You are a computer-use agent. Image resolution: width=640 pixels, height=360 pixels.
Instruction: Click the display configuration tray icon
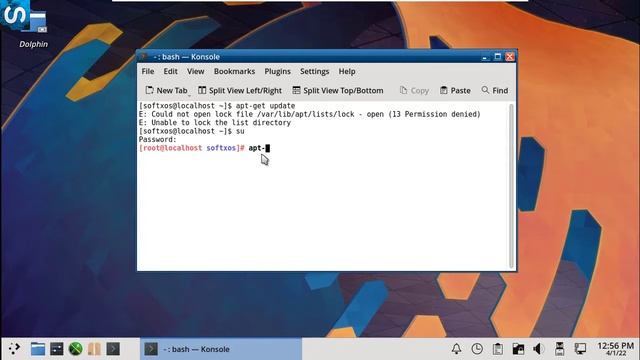(518, 349)
